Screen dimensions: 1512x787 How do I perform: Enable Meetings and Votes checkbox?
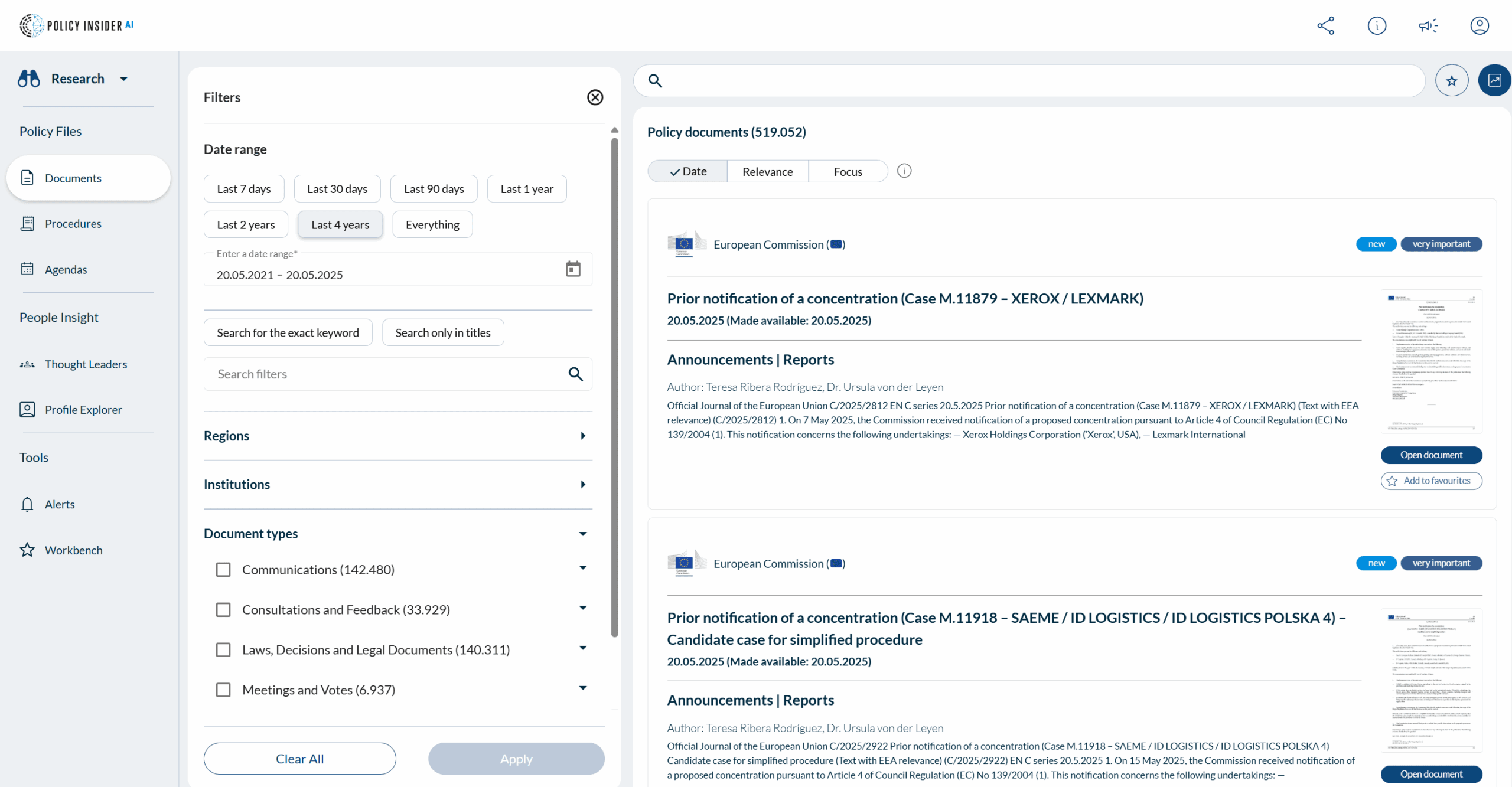tap(223, 690)
